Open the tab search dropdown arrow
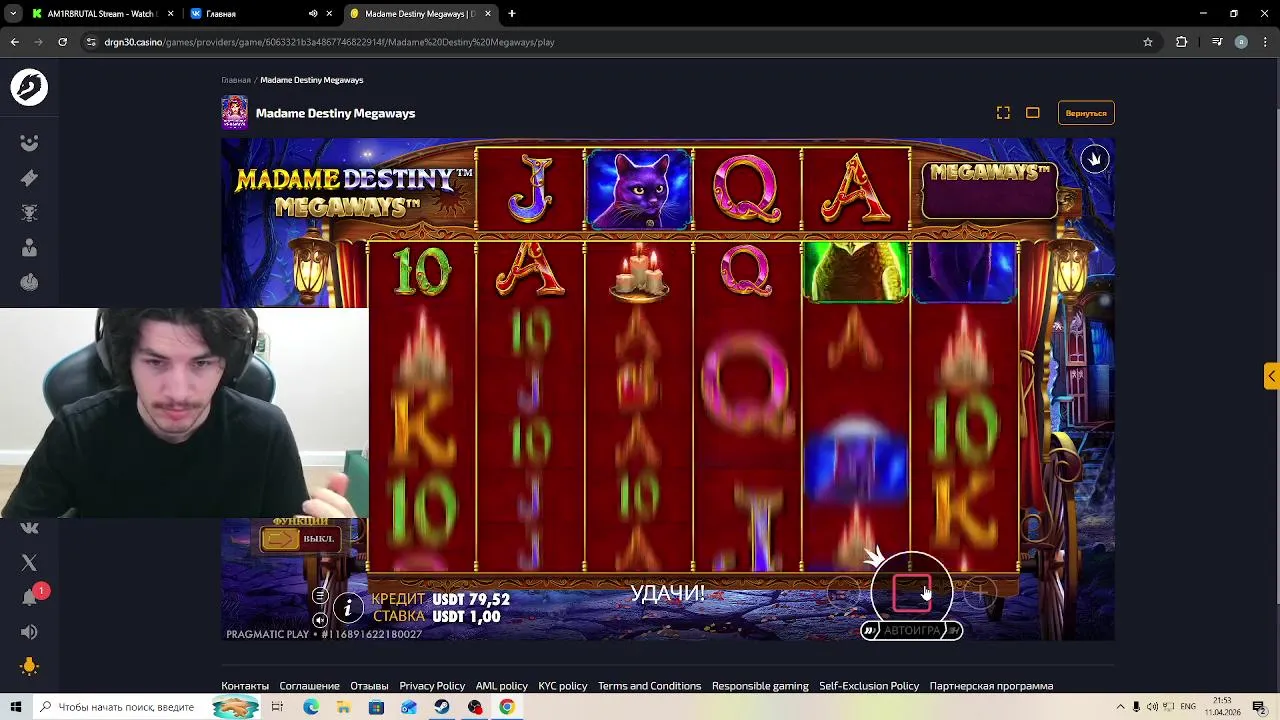The image size is (1280, 720). point(13,14)
